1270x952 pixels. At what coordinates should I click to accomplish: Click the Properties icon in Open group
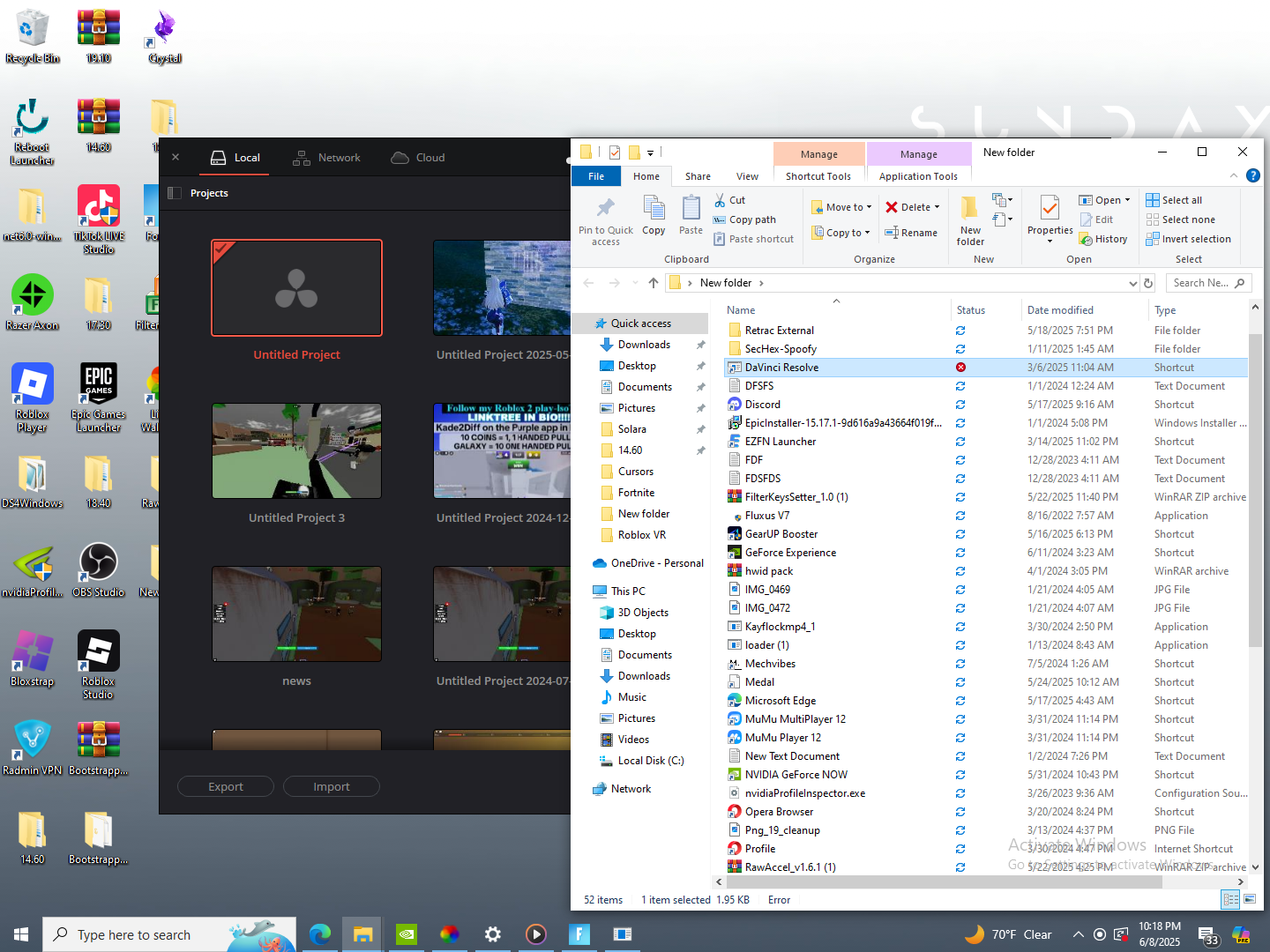(x=1050, y=209)
